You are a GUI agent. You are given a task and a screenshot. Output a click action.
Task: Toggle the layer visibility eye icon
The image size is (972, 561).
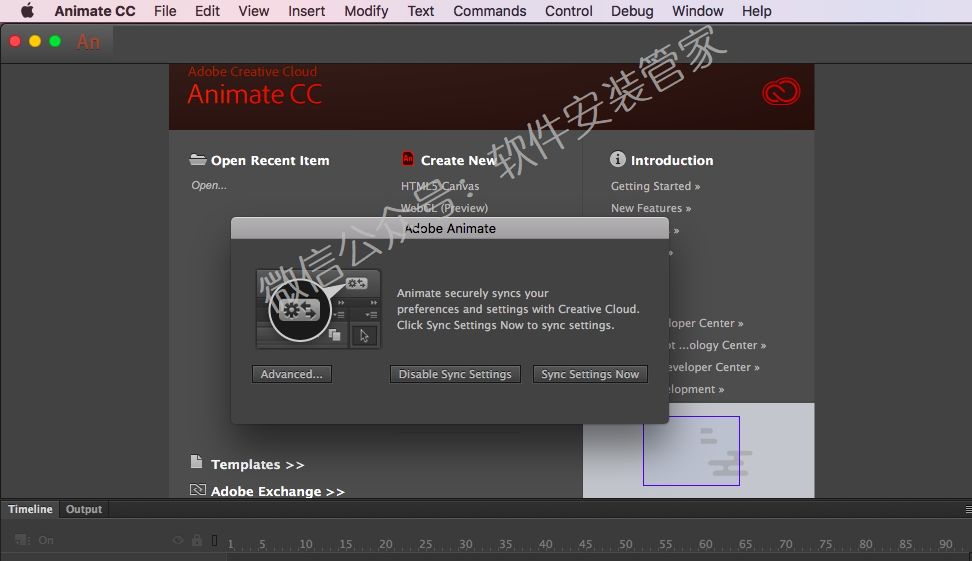point(178,541)
